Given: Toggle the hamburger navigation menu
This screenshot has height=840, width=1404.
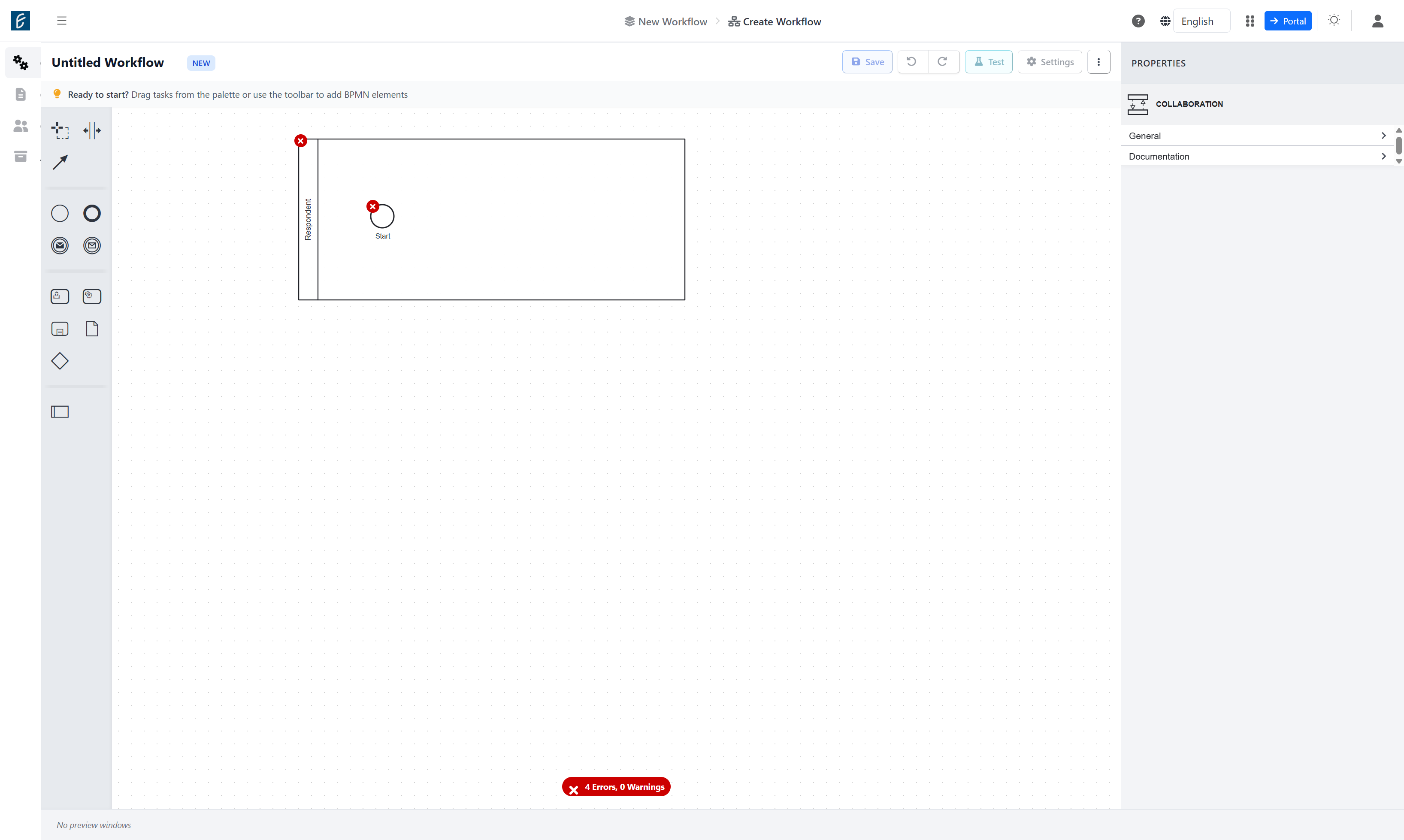Looking at the screenshot, I should (x=62, y=21).
